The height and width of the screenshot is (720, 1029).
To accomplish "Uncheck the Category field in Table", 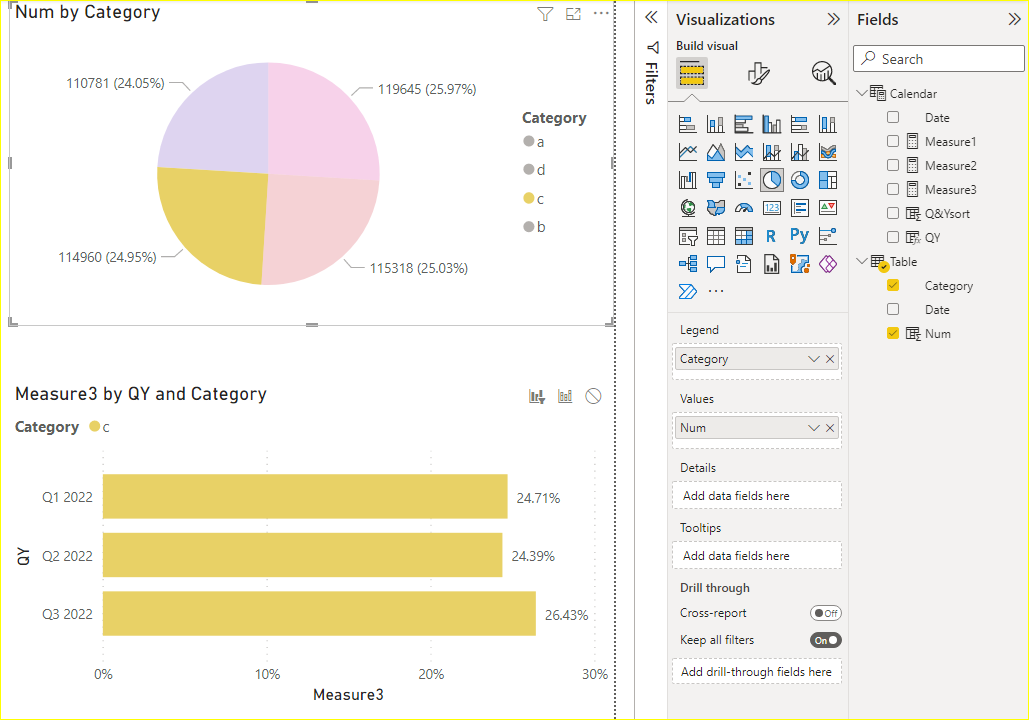I will [x=892, y=285].
